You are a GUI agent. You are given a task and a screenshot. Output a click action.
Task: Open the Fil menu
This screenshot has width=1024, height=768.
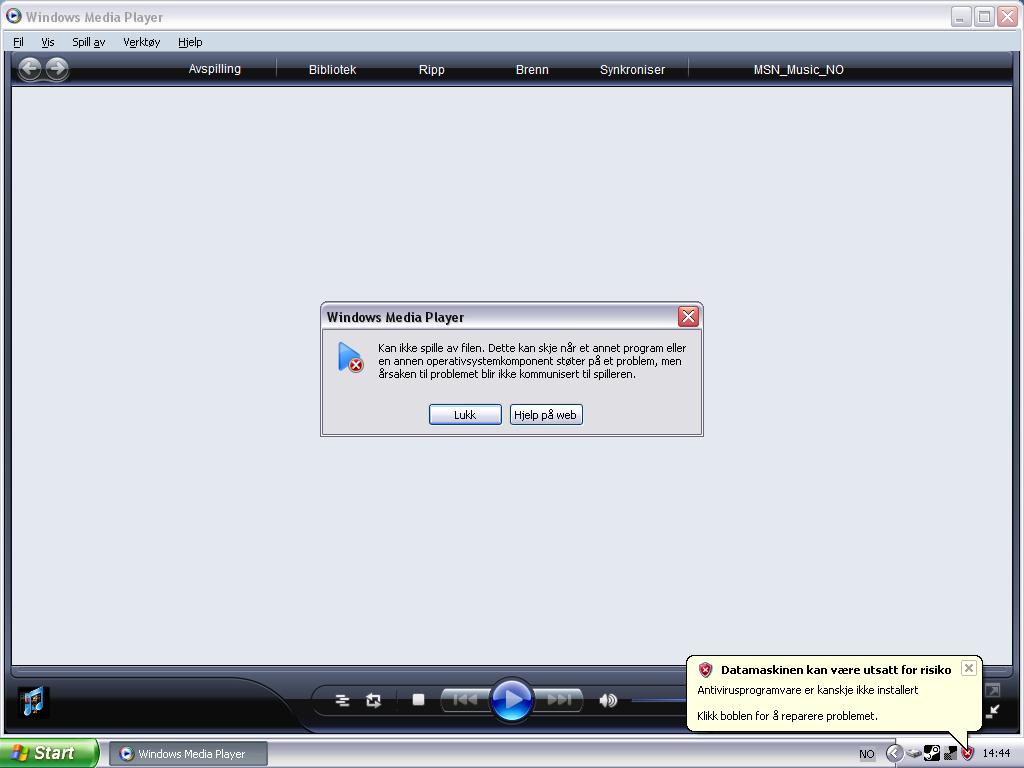coord(18,42)
